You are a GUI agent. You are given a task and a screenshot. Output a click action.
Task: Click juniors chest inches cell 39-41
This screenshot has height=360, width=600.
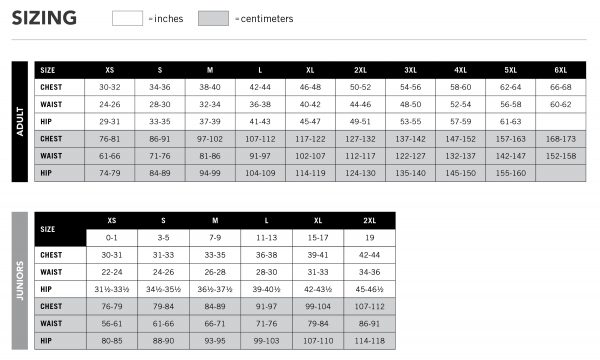318,255
